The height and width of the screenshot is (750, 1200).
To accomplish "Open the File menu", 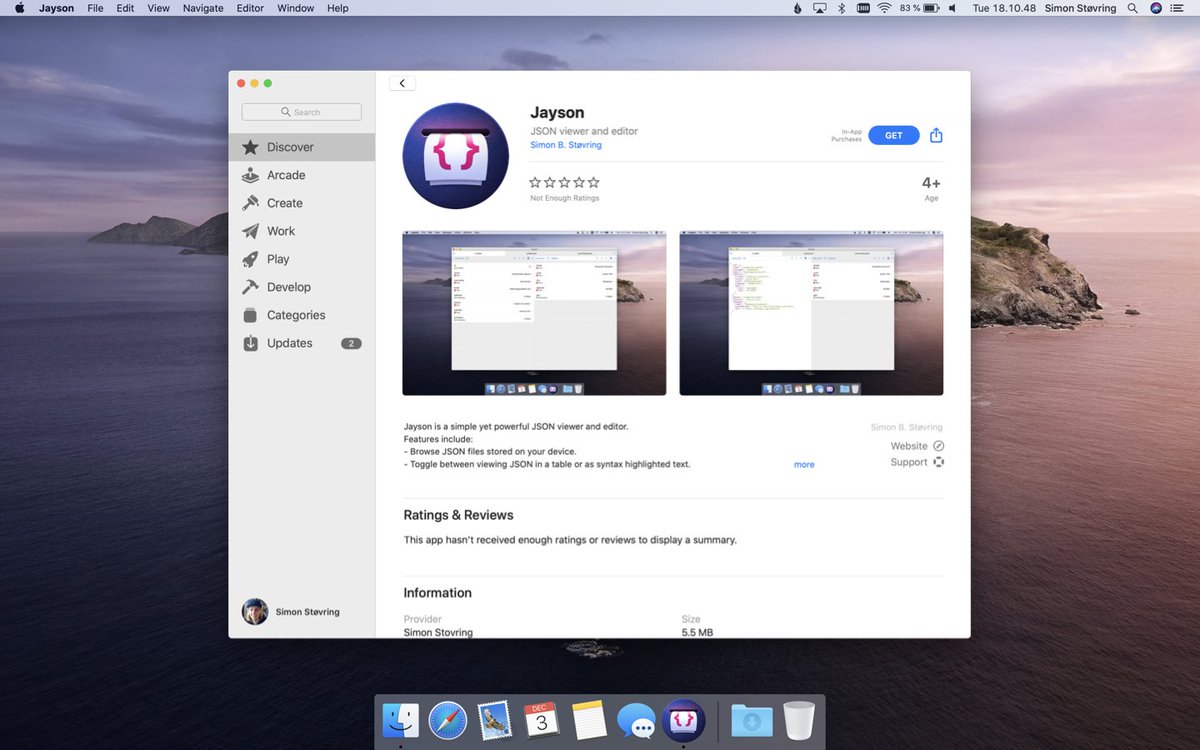I will click(95, 8).
